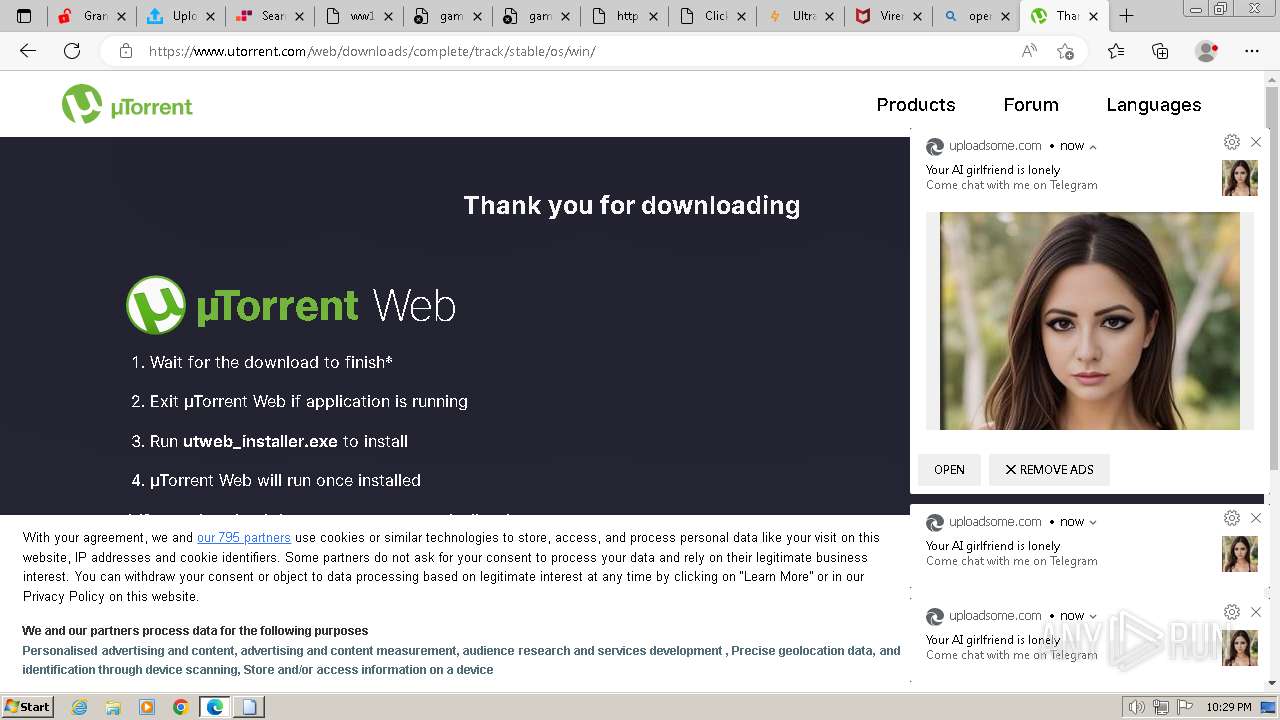Screen dimensions: 1280x720
Task: Close the active 'Tha' µTorrent tab
Action: [1093, 16]
